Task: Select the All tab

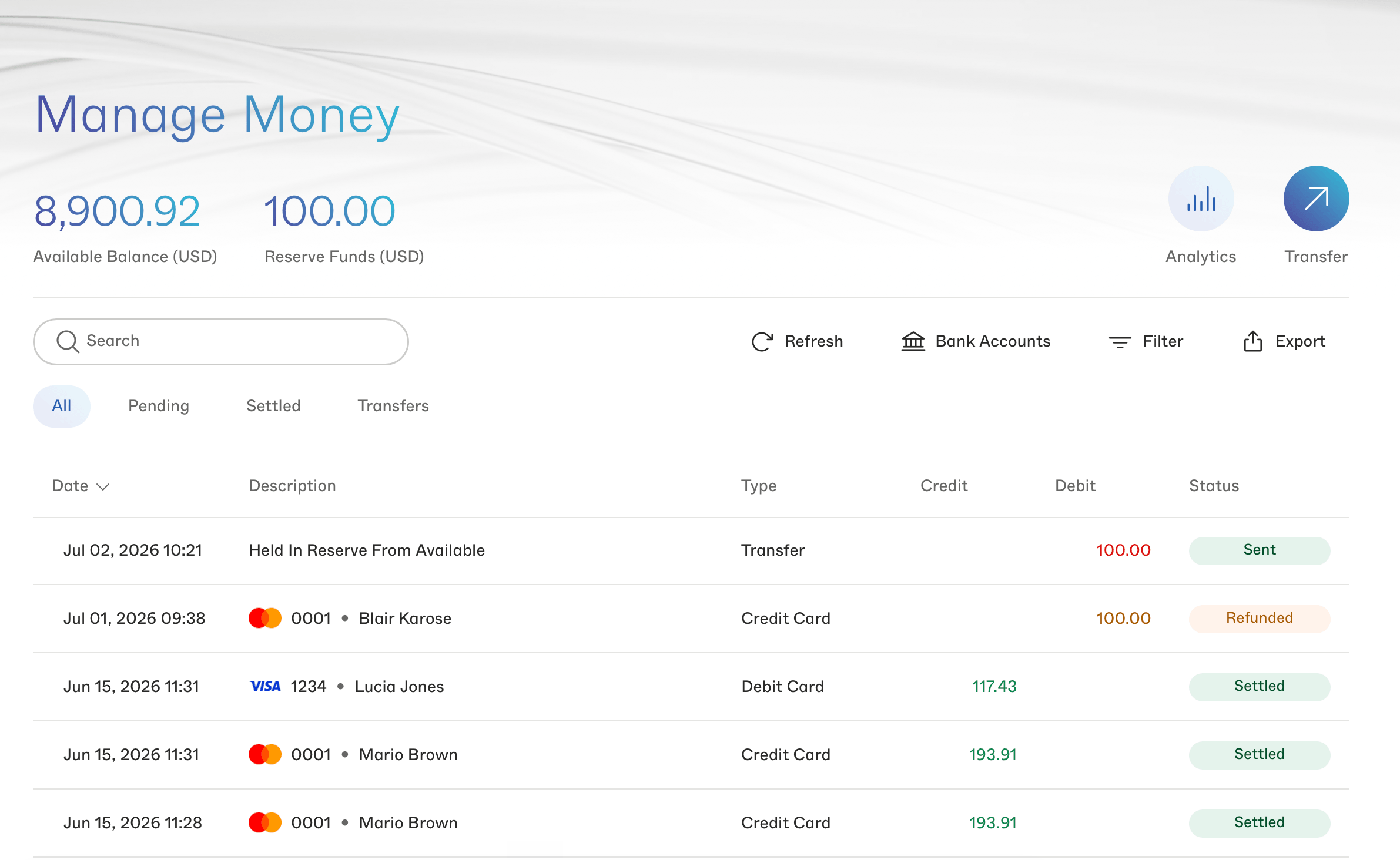Action: click(62, 406)
